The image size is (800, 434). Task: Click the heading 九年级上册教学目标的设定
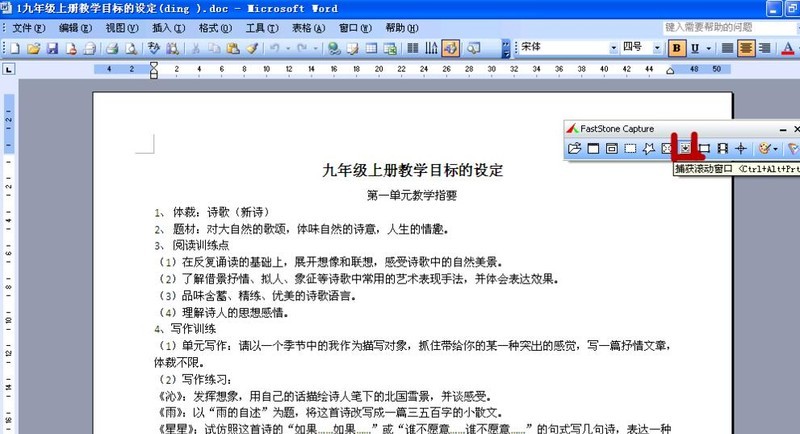412,170
